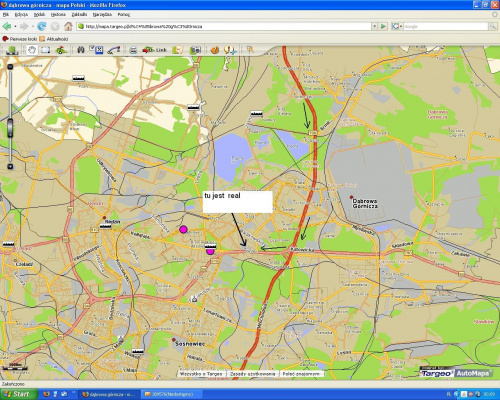Expand the address bar history dropdown
This screenshot has height=400, width=500.
[x=375, y=26]
